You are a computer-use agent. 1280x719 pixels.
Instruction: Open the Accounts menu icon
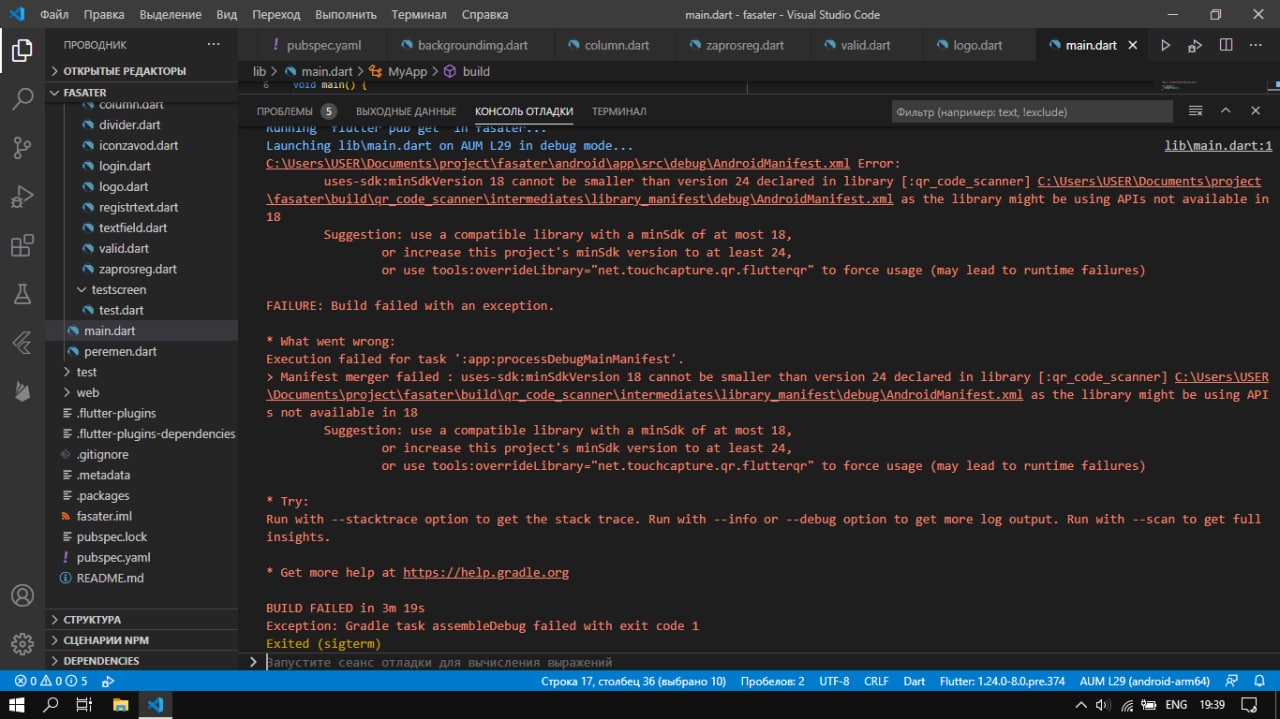click(x=22, y=596)
